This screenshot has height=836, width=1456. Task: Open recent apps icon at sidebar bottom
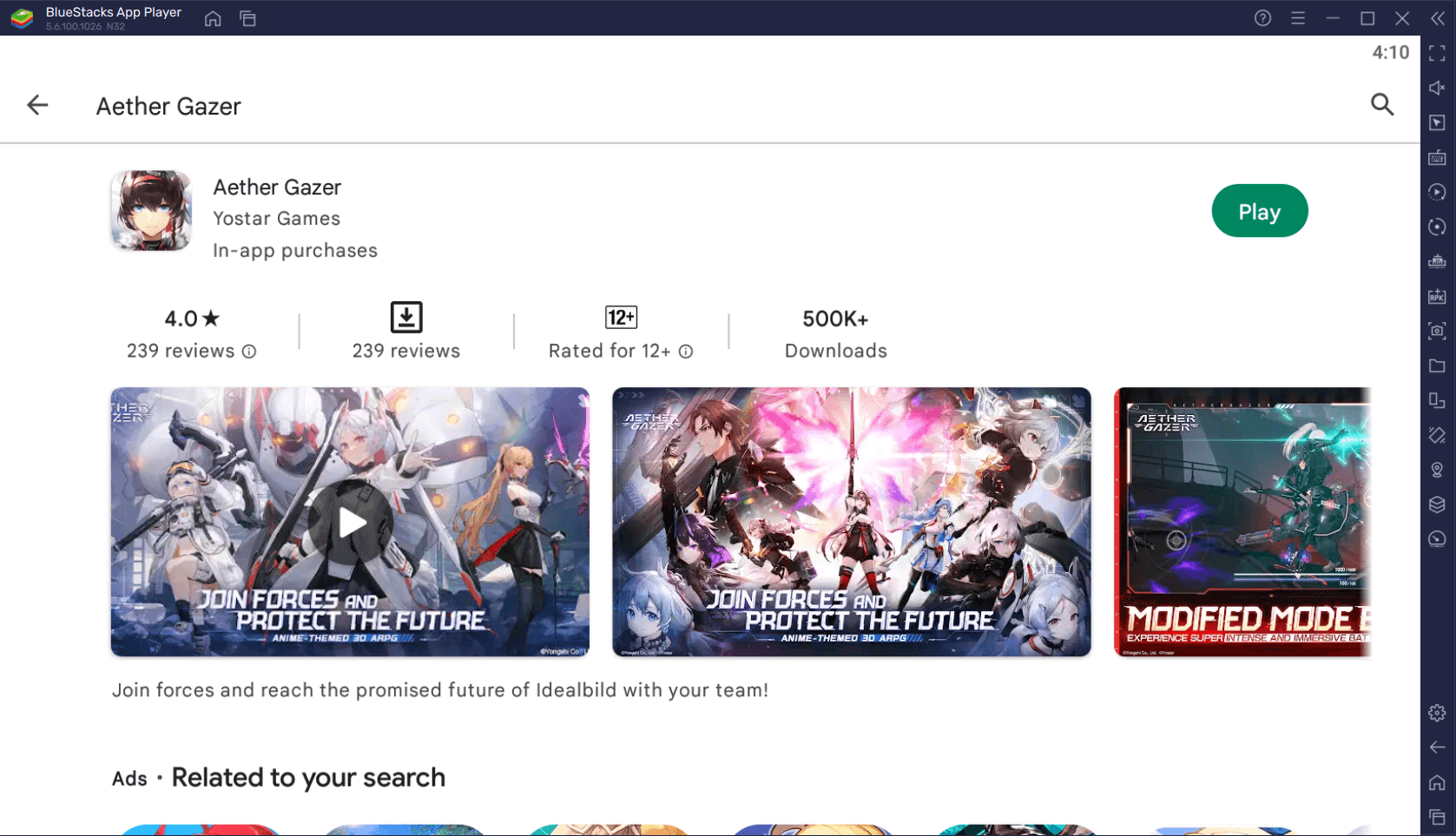(1437, 818)
